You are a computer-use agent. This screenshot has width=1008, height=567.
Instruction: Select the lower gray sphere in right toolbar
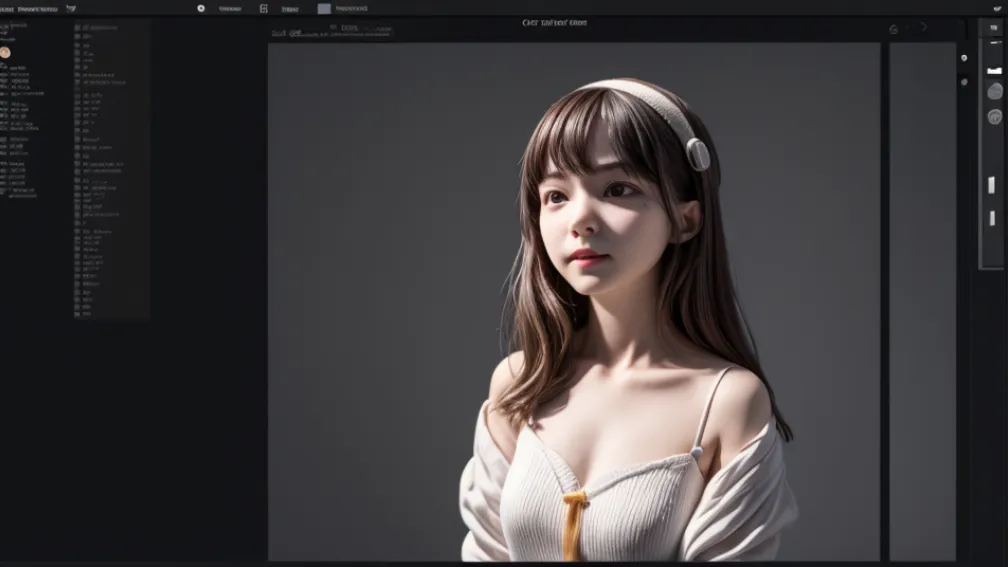tap(994, 116)
